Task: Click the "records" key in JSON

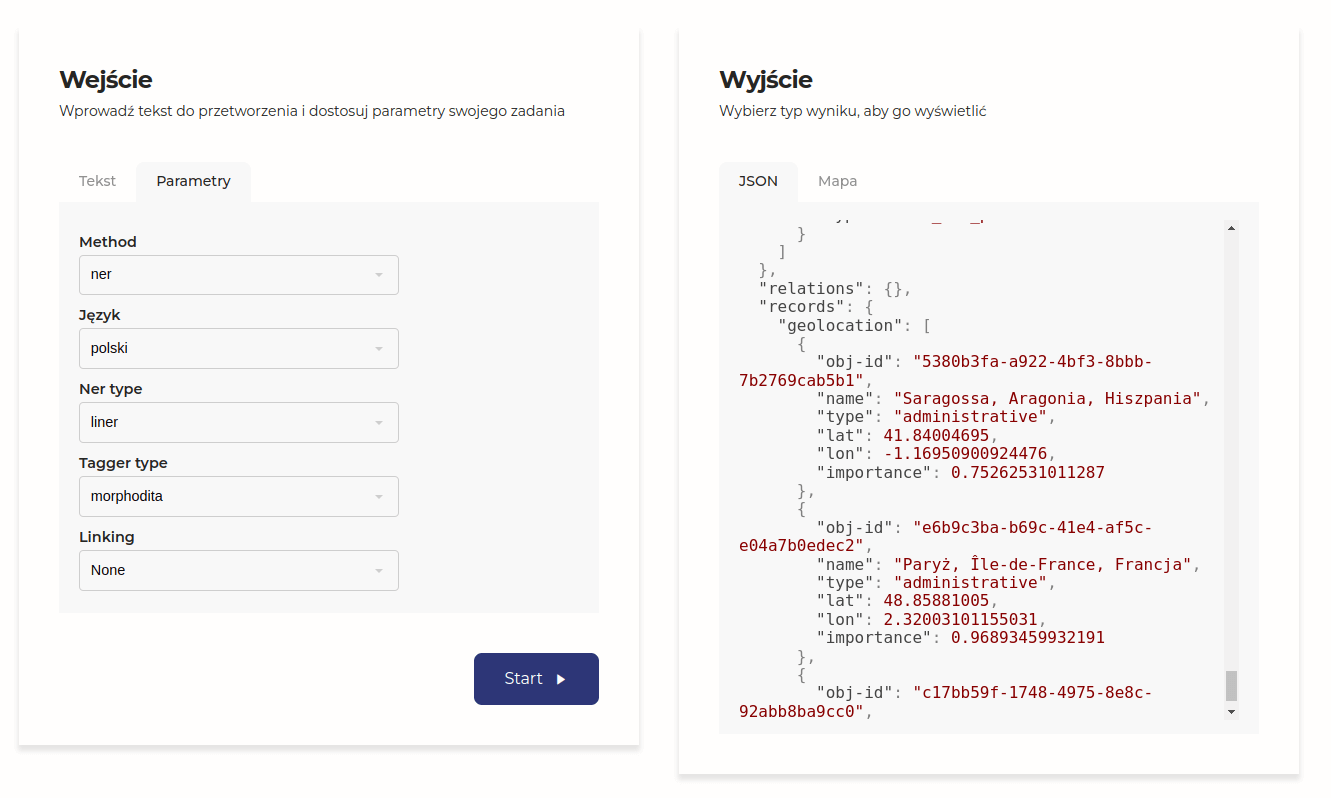Action: pos(802,307)
